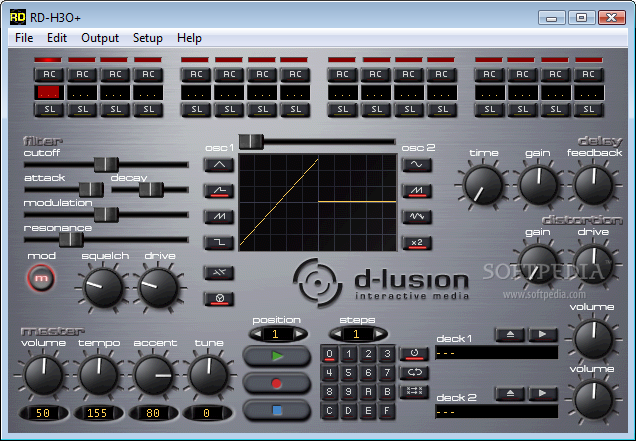Click the filter cutoff slider handle

(x=106, y=165)
